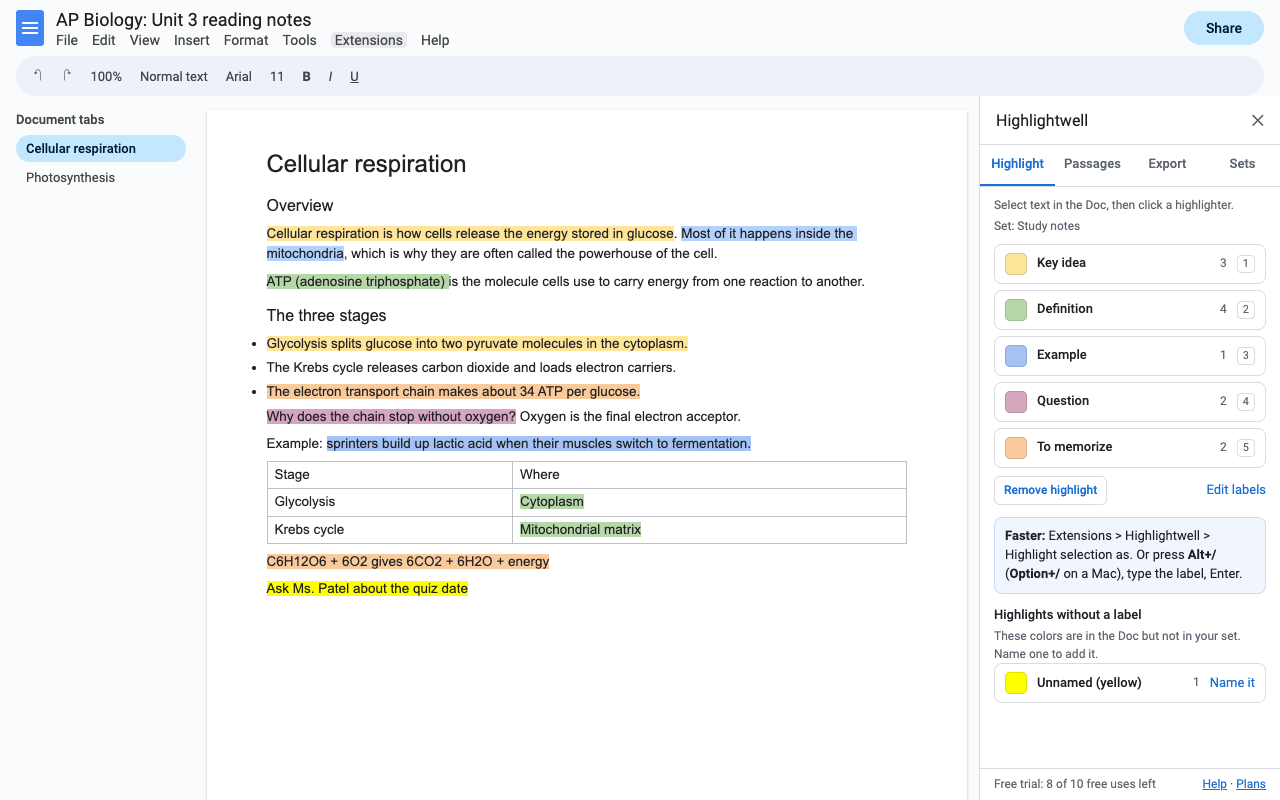The image size is (1280, 800).
Task: Toggle italic formatting
Action: 330,76
